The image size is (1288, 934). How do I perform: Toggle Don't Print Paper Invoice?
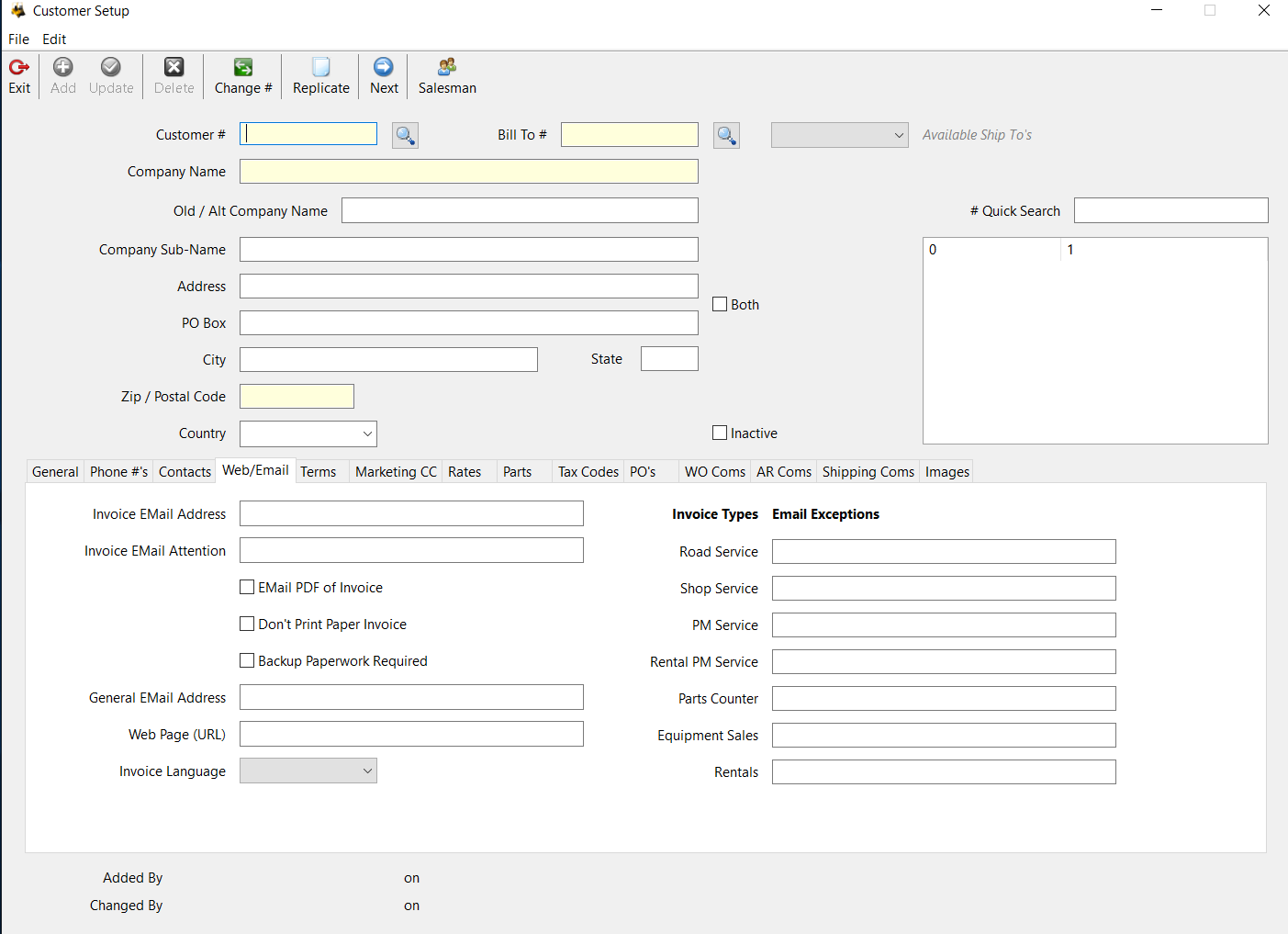click(247, 624)
